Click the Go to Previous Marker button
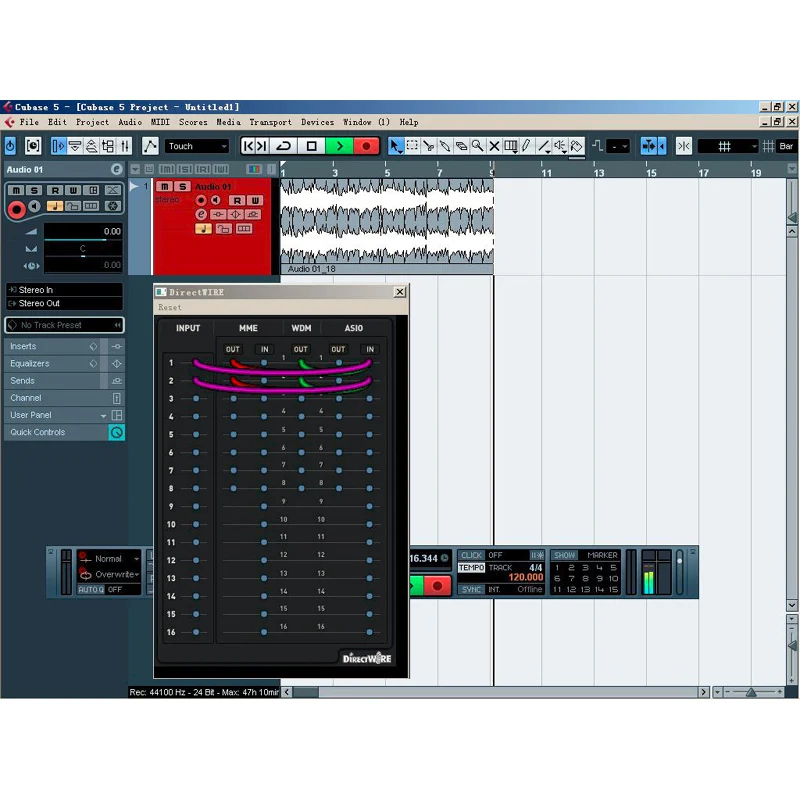This screenshot has height=800, width=800. 248,146
